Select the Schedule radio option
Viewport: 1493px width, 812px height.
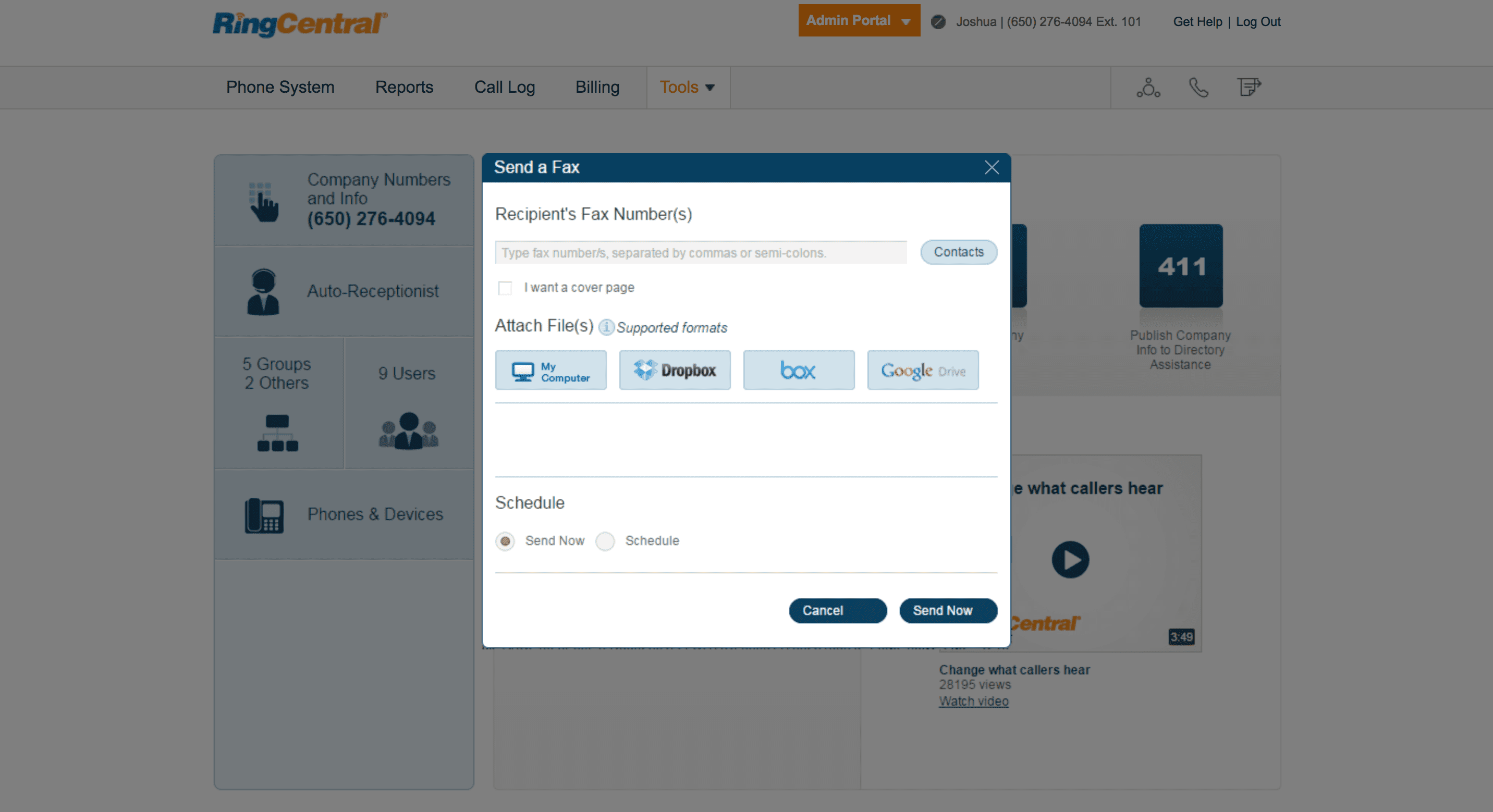(605, 542)
